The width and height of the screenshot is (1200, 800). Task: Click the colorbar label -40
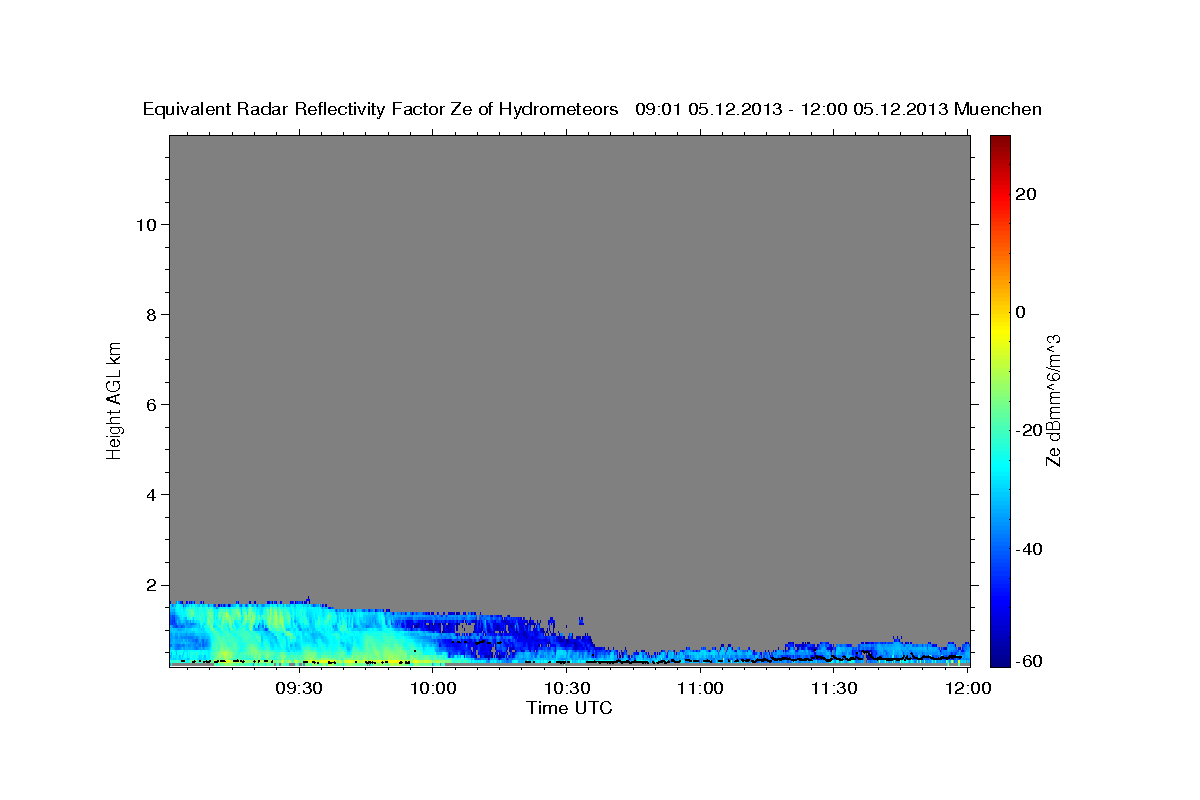click(1029, 548)
